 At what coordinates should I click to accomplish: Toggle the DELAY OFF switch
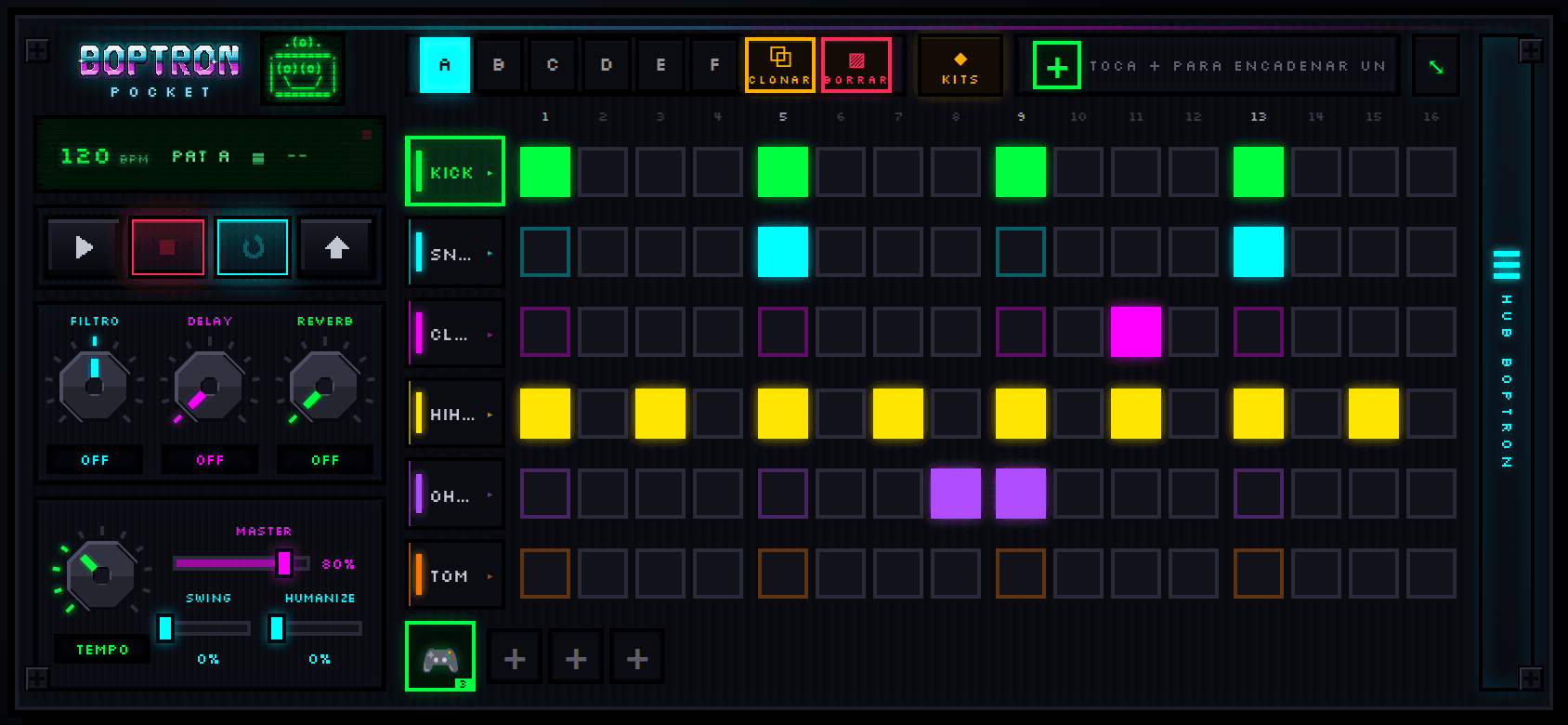tap(210, 460)
